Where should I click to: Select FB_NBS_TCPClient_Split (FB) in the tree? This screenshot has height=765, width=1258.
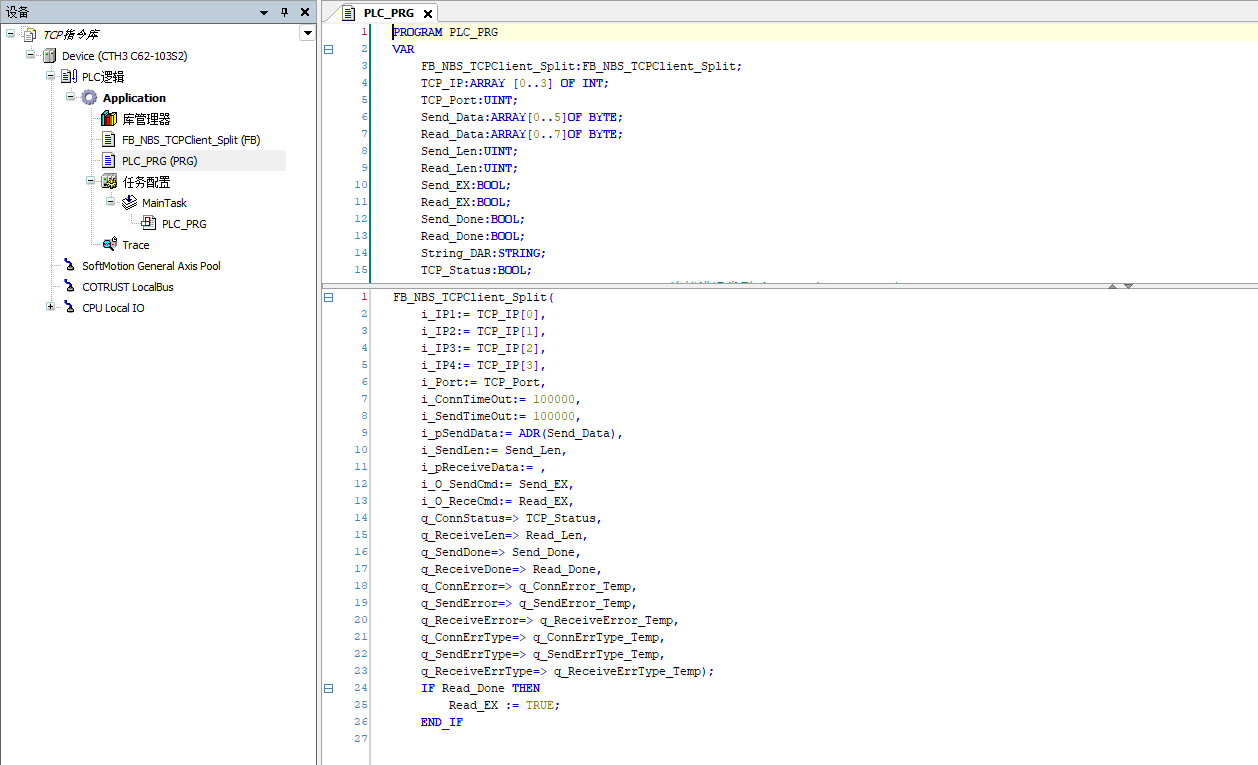pyautogui.click(x=191, y=140)
